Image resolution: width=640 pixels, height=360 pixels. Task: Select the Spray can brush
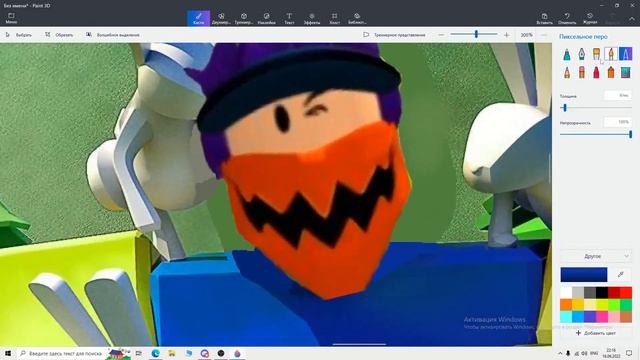tap(611, 72)
